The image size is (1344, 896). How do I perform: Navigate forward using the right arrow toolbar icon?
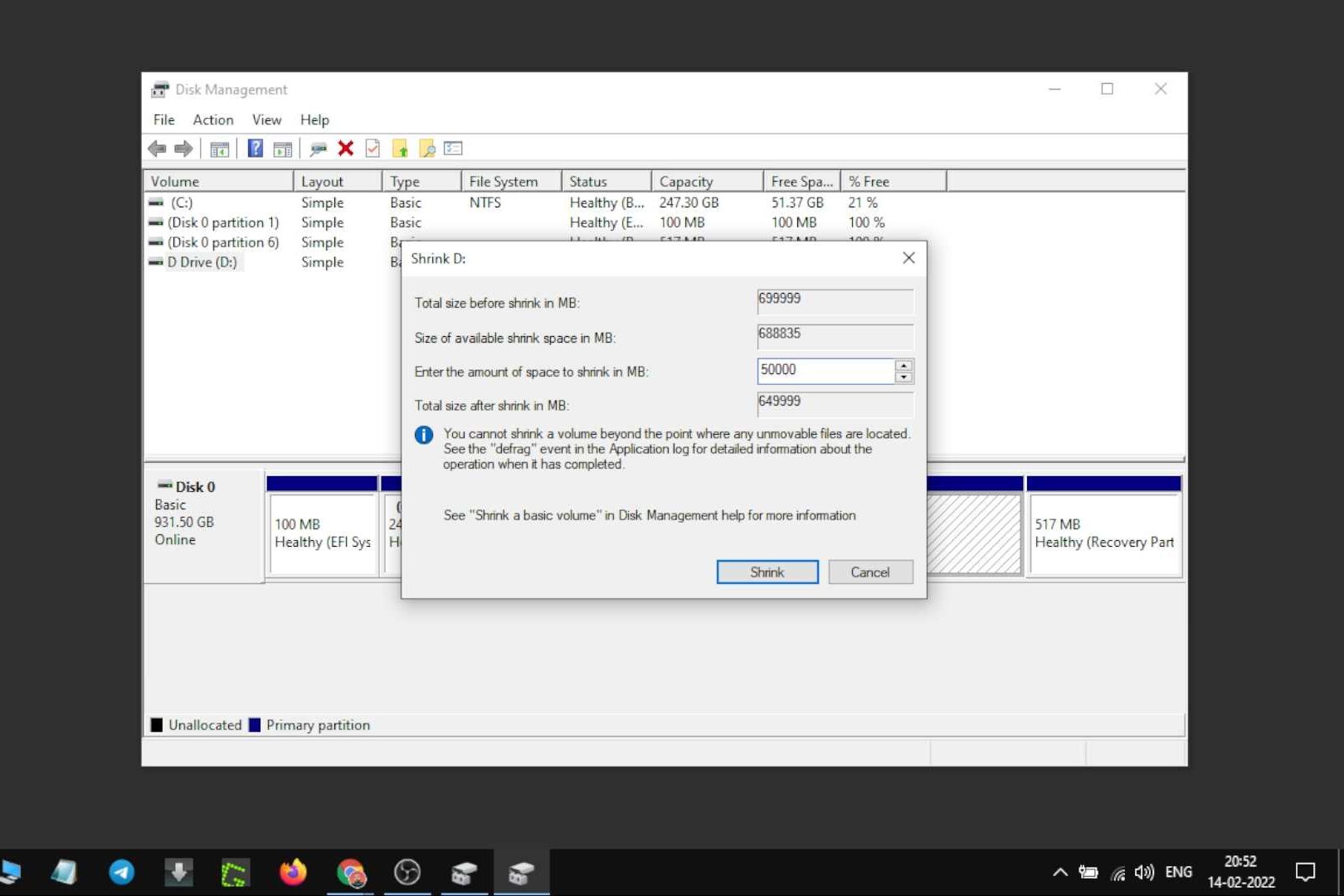pos(183,148)
